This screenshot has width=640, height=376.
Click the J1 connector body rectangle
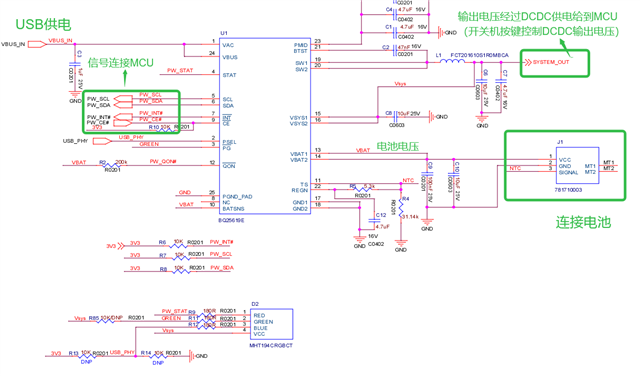click(x=578, y=165)
